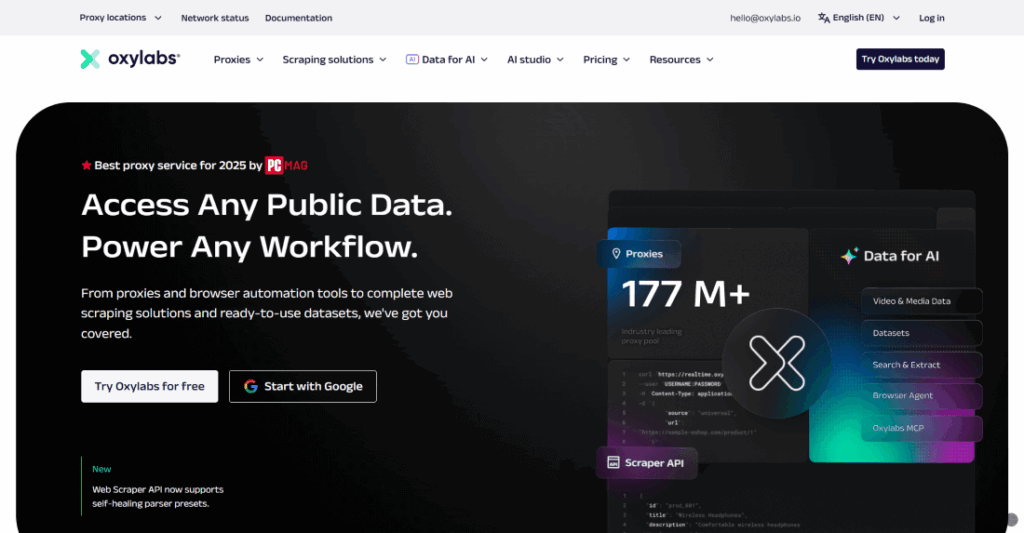Screen dimensions: 1024x533
Task: Click the Proxies badge in illustration
Action: coord(638,254)
